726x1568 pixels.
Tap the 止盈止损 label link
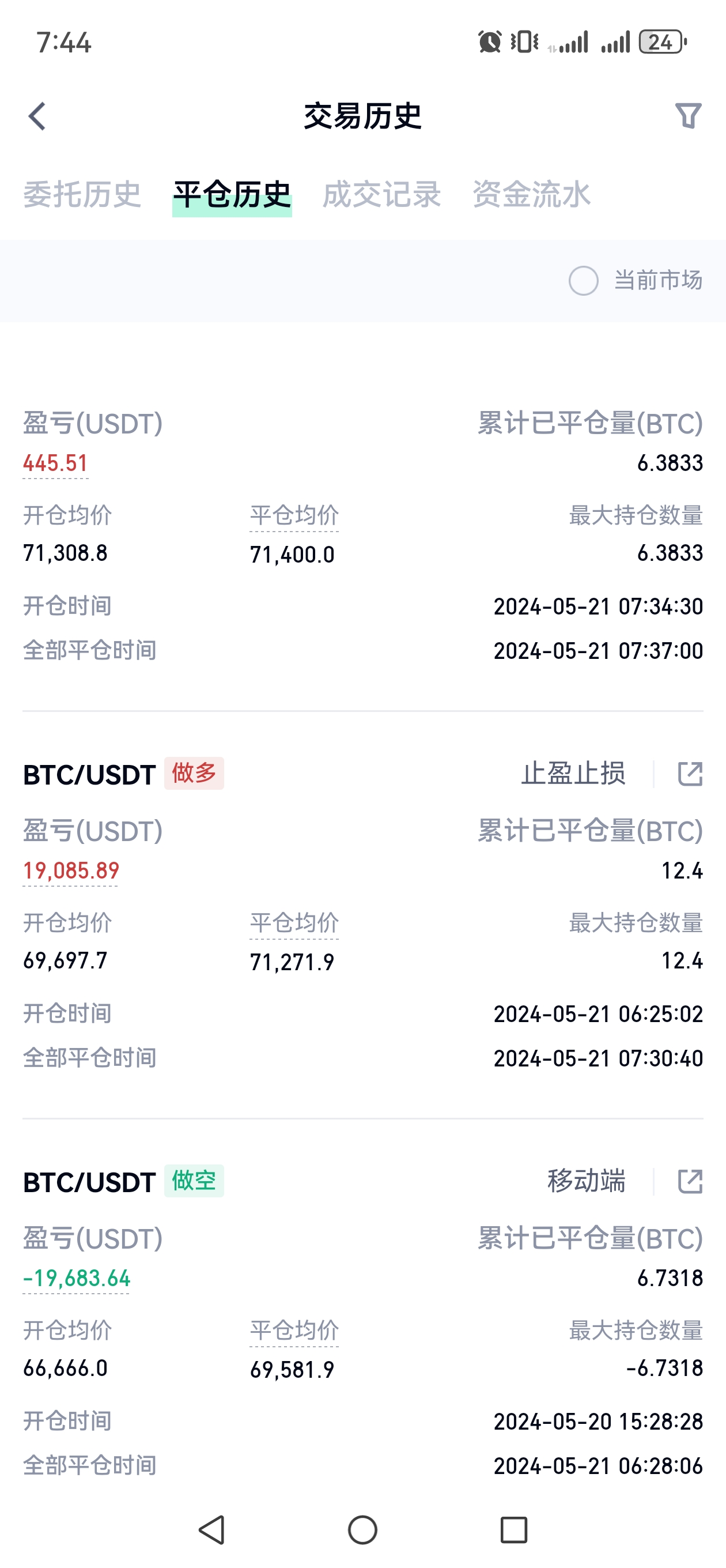(x=573, y=774)
